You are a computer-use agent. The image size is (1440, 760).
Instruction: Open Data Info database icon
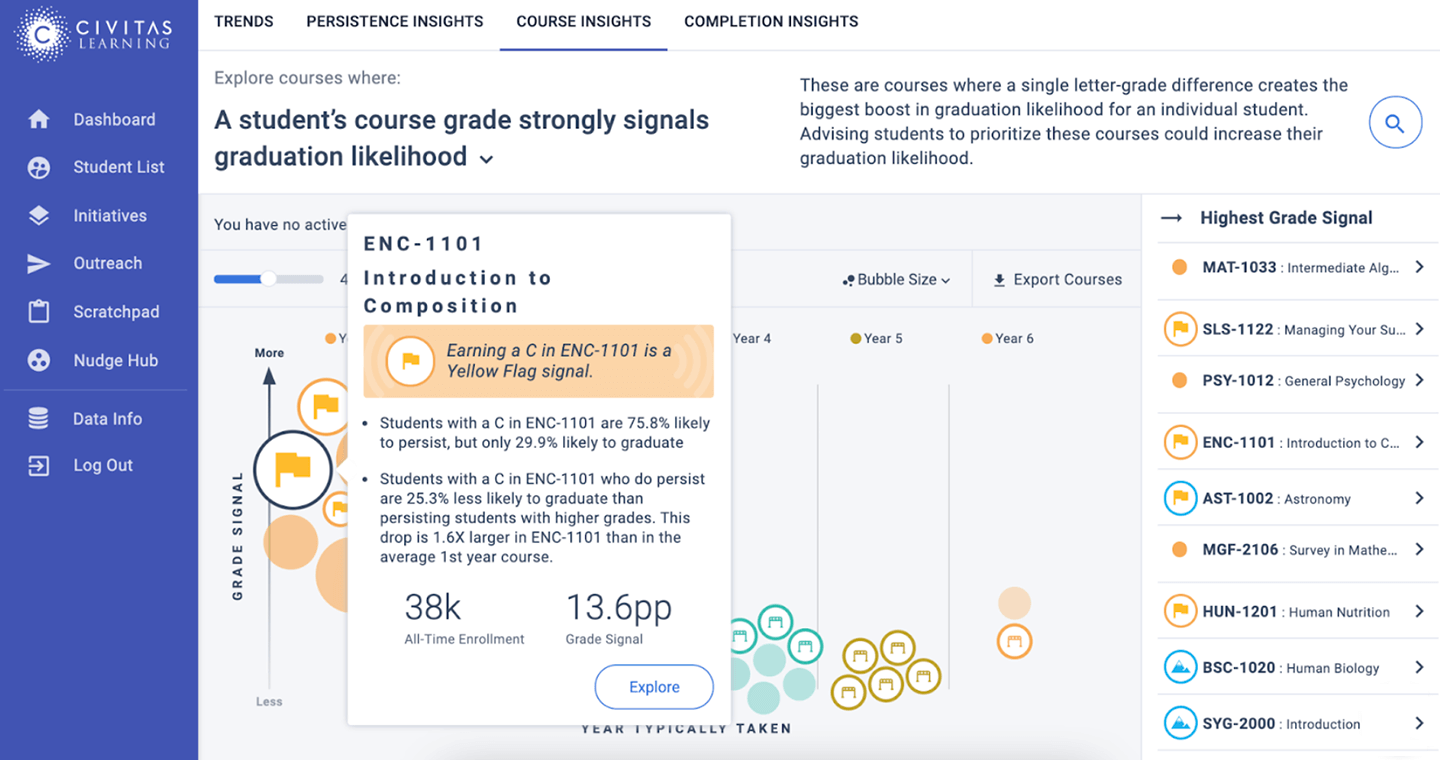coord(39,419)
